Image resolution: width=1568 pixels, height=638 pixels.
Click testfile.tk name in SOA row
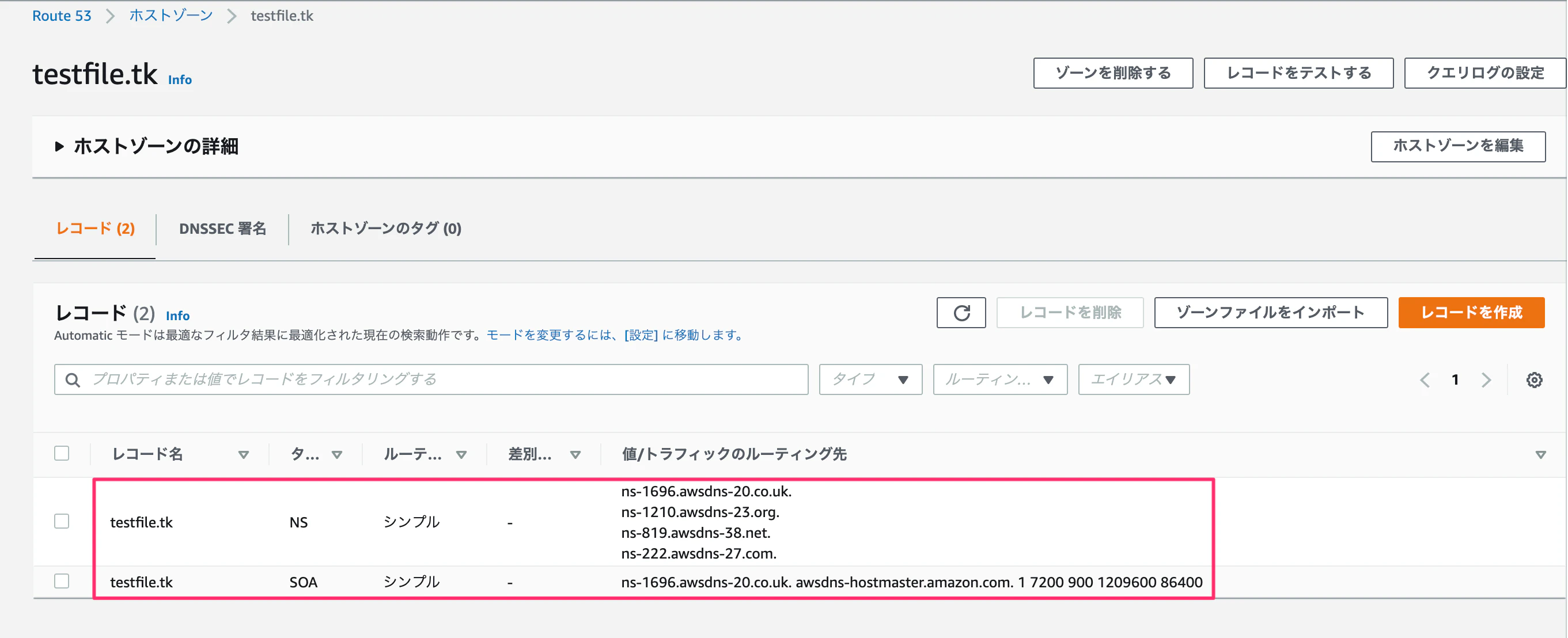tap(141, 582)
